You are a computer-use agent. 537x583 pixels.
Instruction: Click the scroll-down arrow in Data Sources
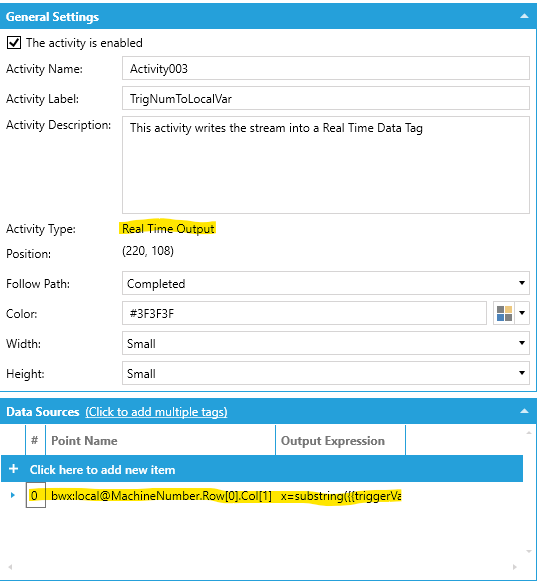coord(529,551)
